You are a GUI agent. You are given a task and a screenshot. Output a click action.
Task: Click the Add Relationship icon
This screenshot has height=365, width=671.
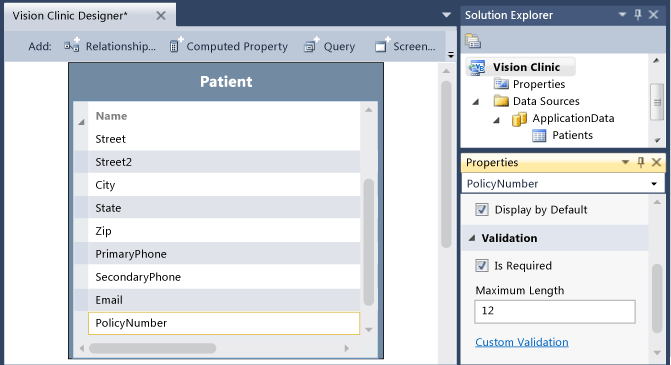coord(72,45)
